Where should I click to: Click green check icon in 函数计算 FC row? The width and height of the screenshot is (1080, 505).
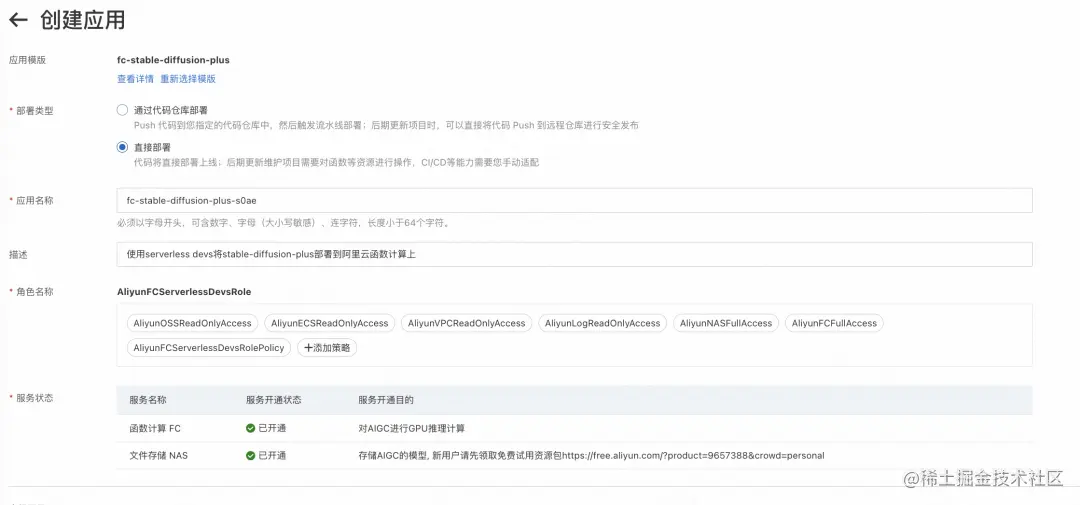click(x=251, y=429)
